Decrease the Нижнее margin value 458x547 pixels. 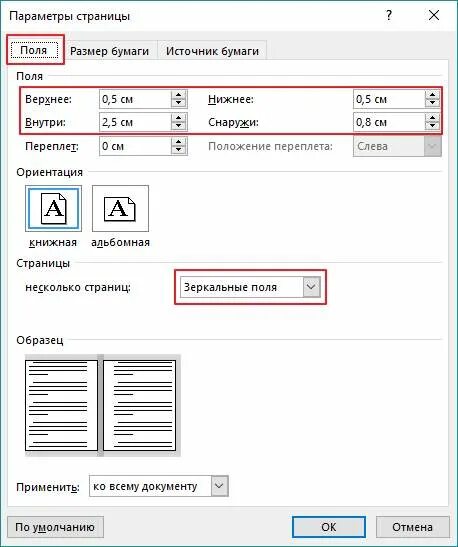433,103
